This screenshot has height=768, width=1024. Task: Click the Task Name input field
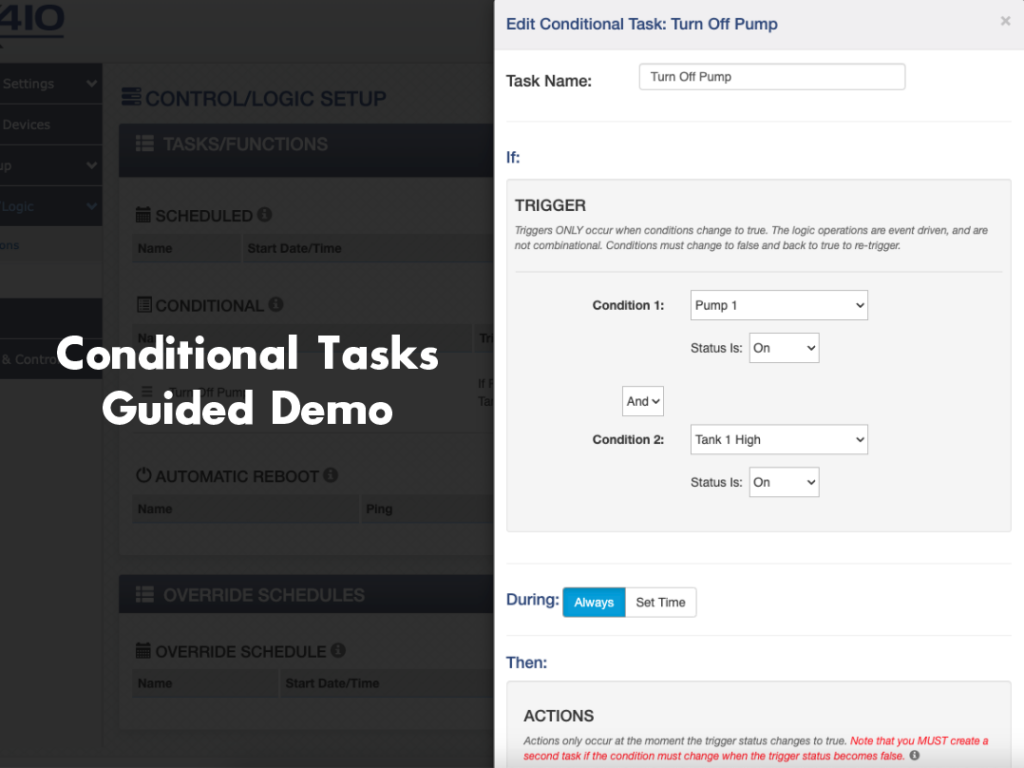[x=772, y=77]
